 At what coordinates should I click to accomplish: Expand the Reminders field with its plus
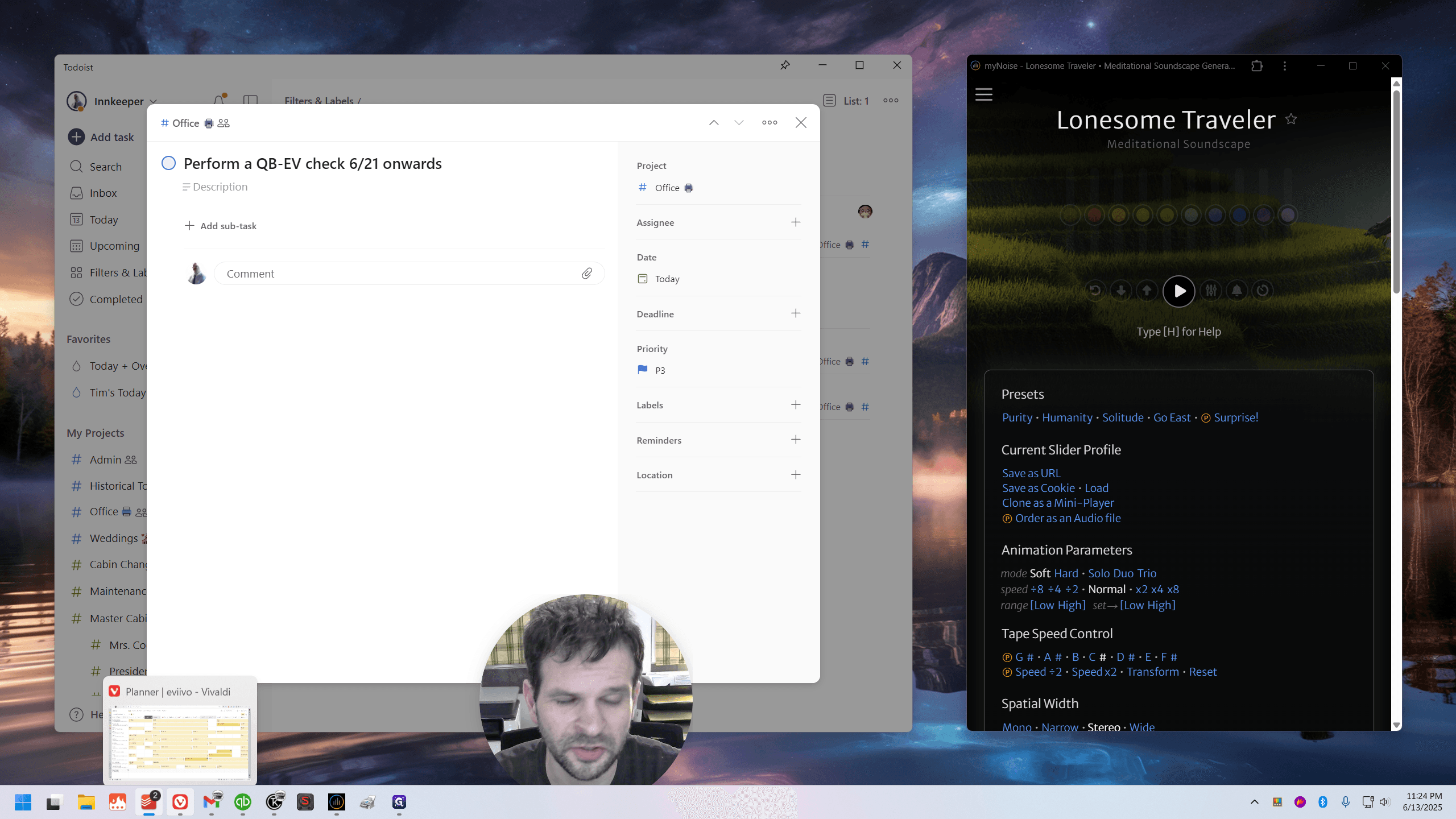pos(796,440)
